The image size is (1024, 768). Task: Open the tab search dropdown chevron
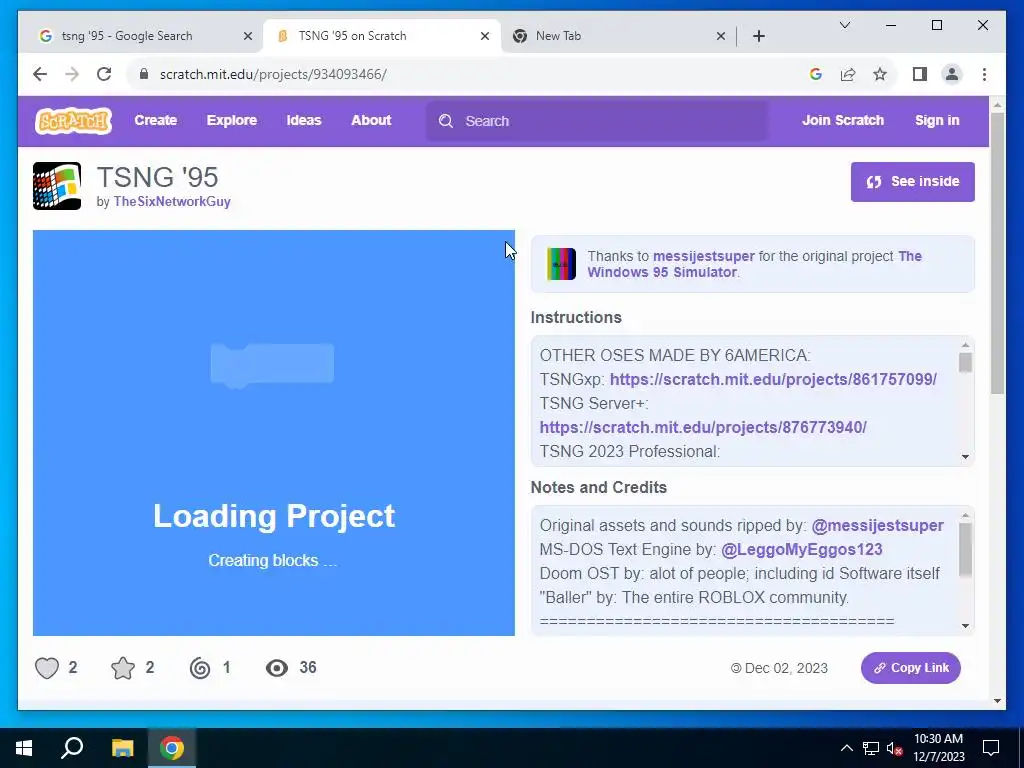[x=844, y=25]
